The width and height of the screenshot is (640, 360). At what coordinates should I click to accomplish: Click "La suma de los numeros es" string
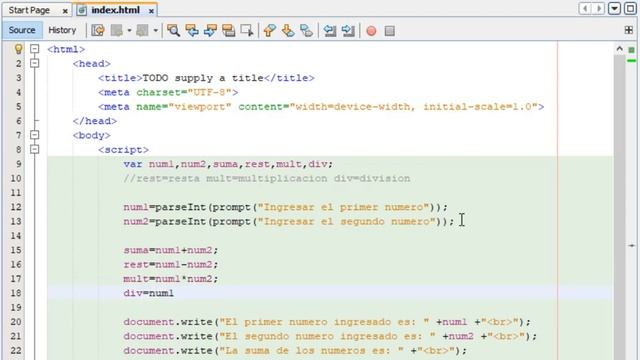(312, 351)
